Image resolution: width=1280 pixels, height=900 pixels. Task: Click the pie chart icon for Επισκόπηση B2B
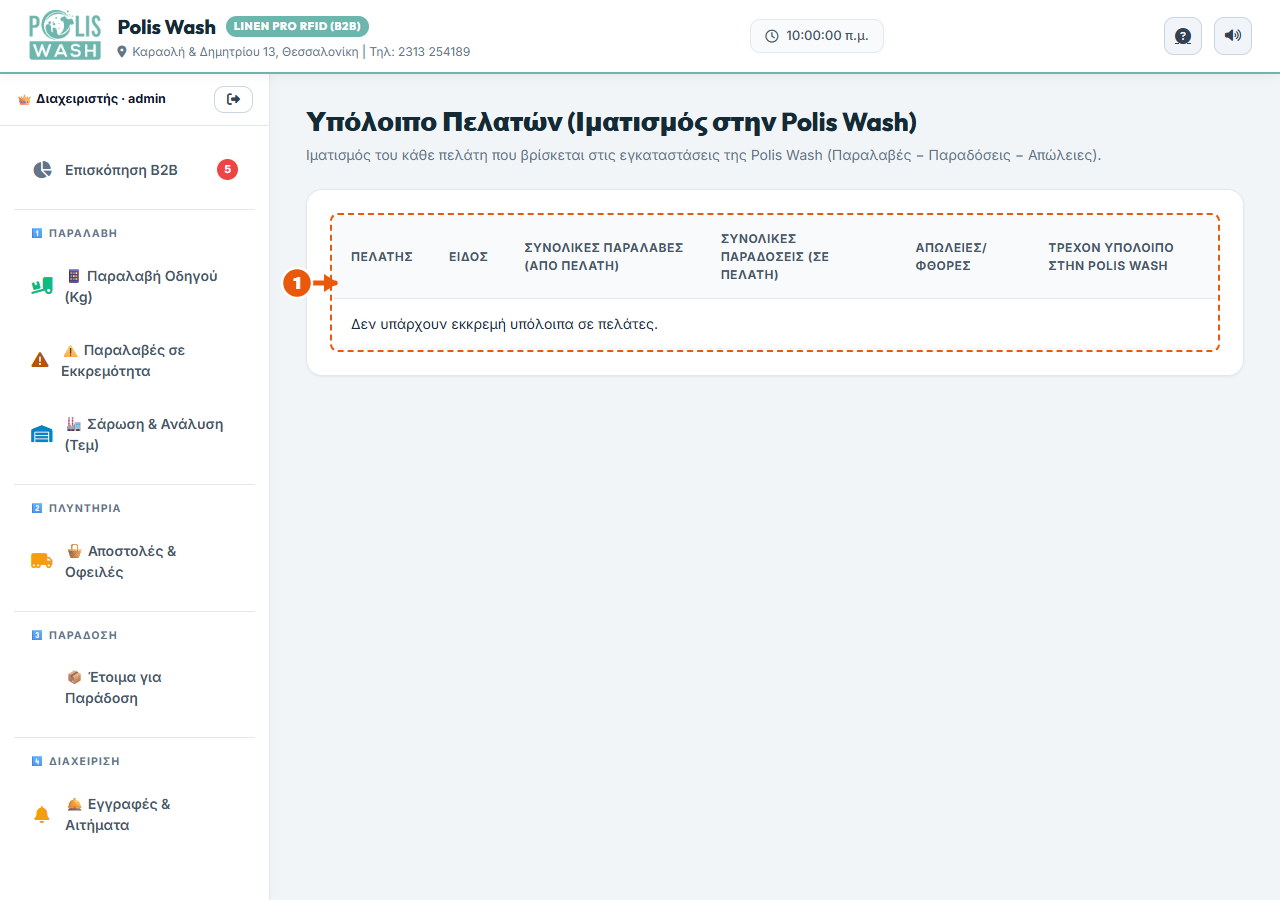[x=42, y=170]
